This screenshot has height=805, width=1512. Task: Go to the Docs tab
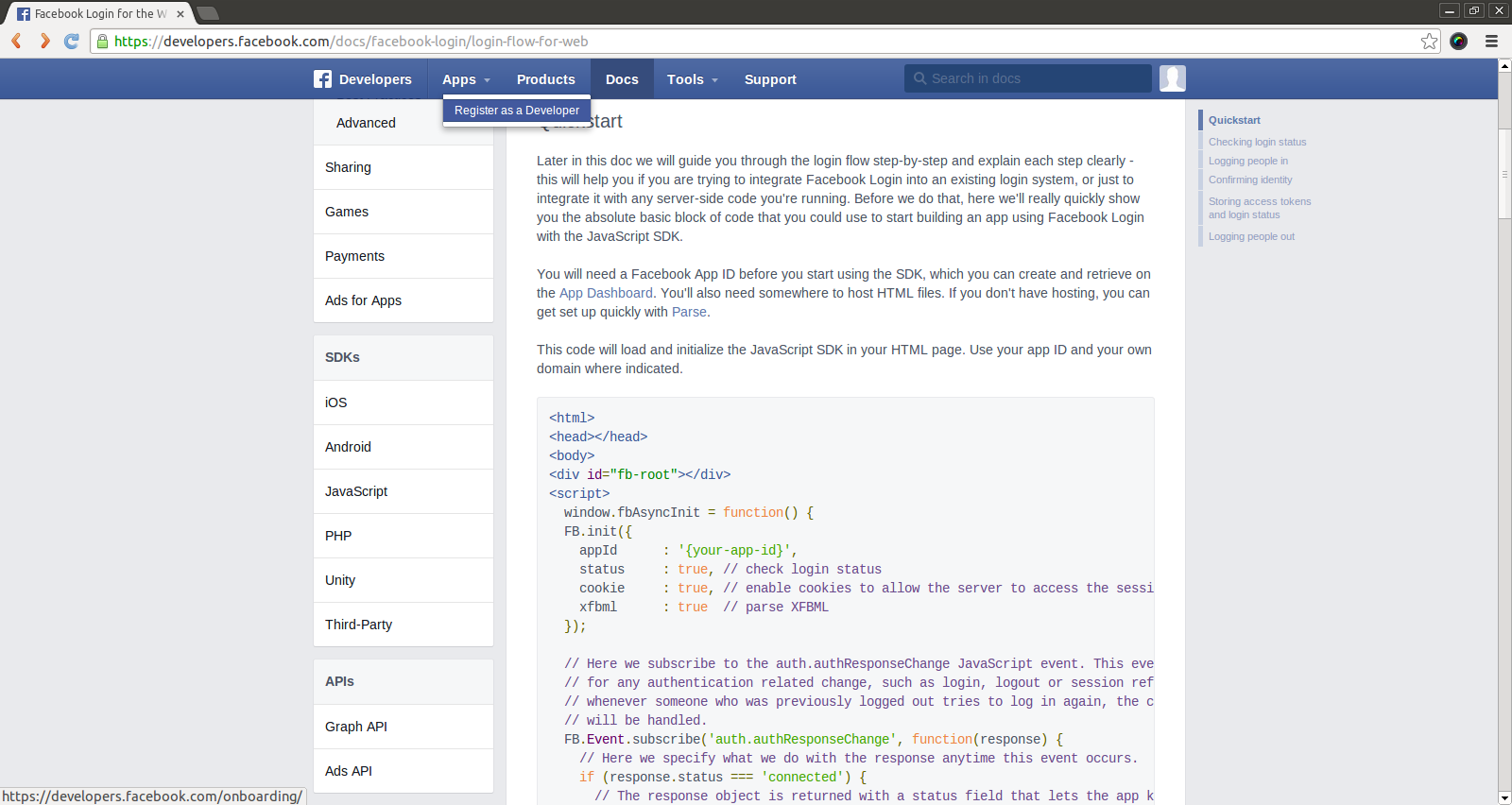(622, 79)
